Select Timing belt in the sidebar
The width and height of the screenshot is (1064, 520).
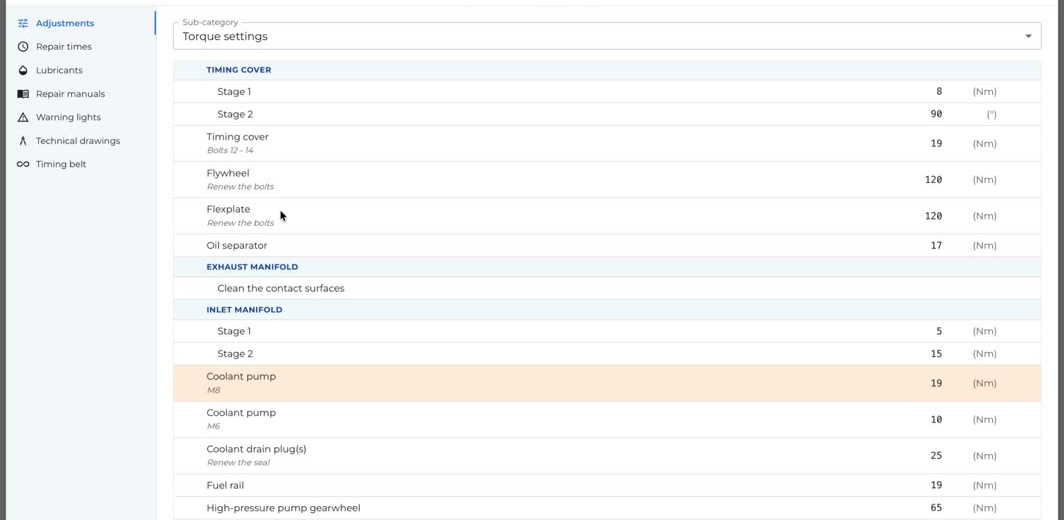(x=81, y=164)
